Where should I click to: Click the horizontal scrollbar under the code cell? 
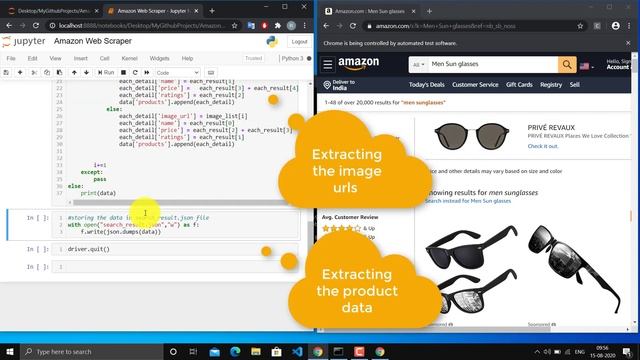(x=180, y=202)
